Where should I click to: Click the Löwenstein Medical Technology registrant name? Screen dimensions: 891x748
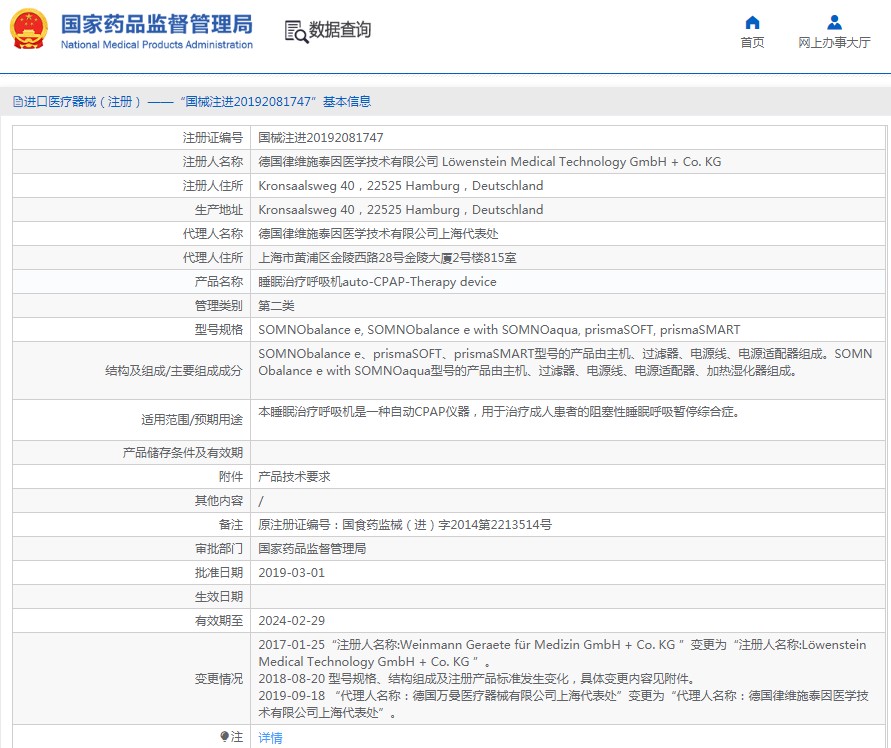point(489,162)
